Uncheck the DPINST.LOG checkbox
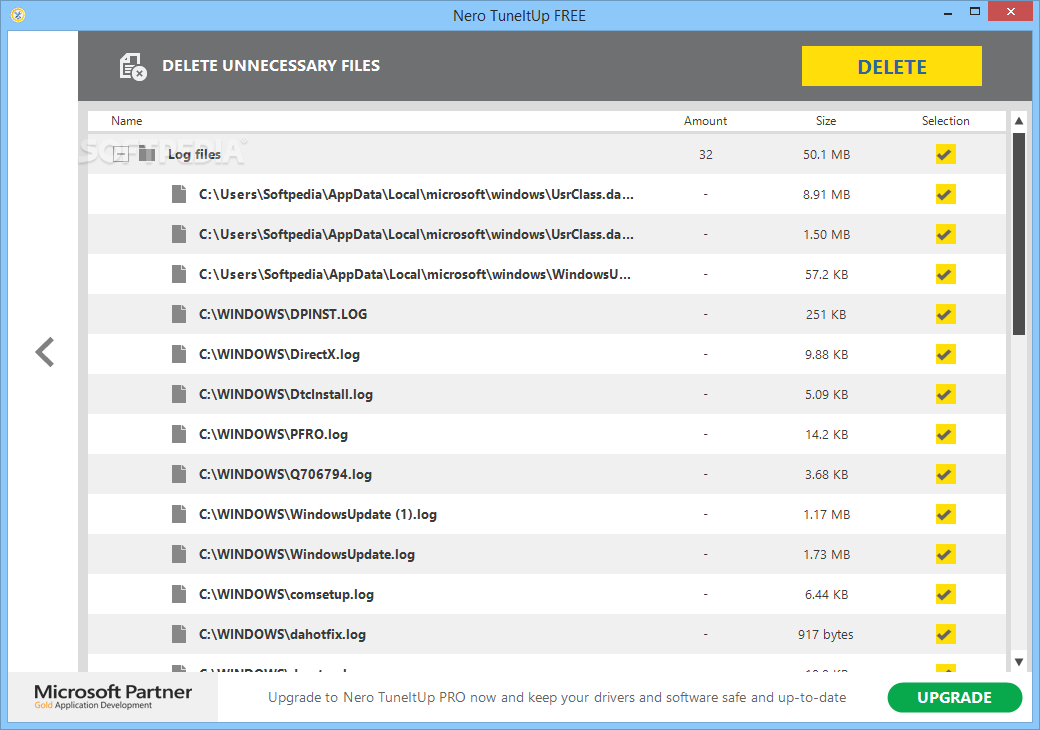Image resolution: width=1040 pixels, height=730 pixels. click(945, 314)
